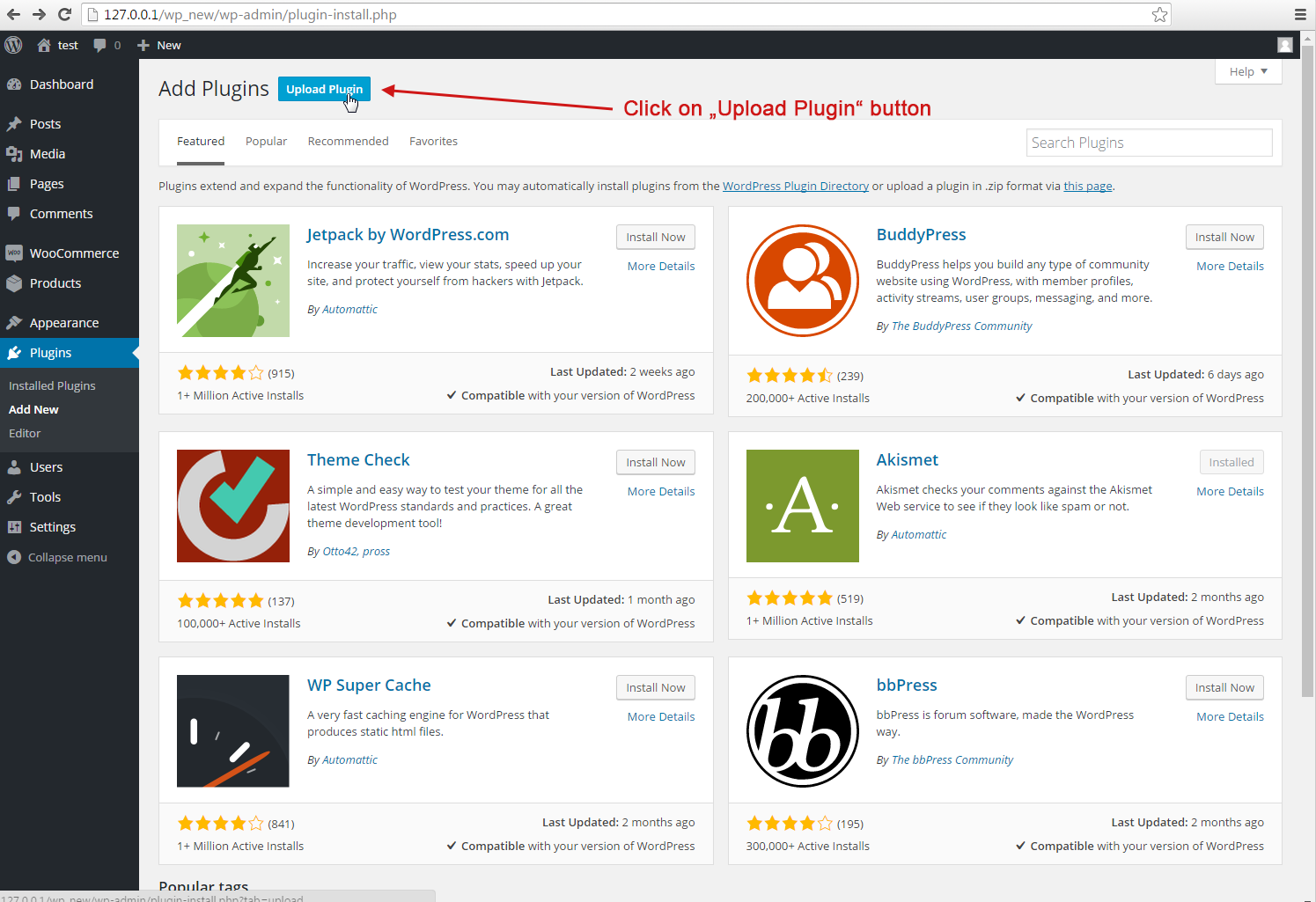1316x902 pixels.
Task: Open The BuddyPress Community author link
Action: 961,326
